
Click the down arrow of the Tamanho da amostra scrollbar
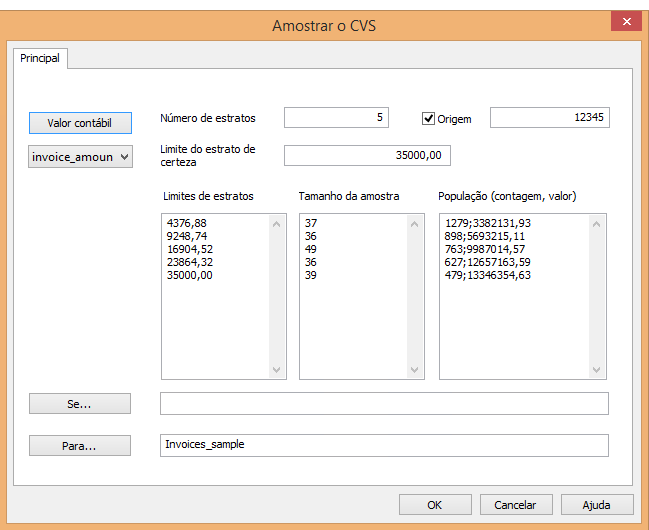[x=414, y=369]
